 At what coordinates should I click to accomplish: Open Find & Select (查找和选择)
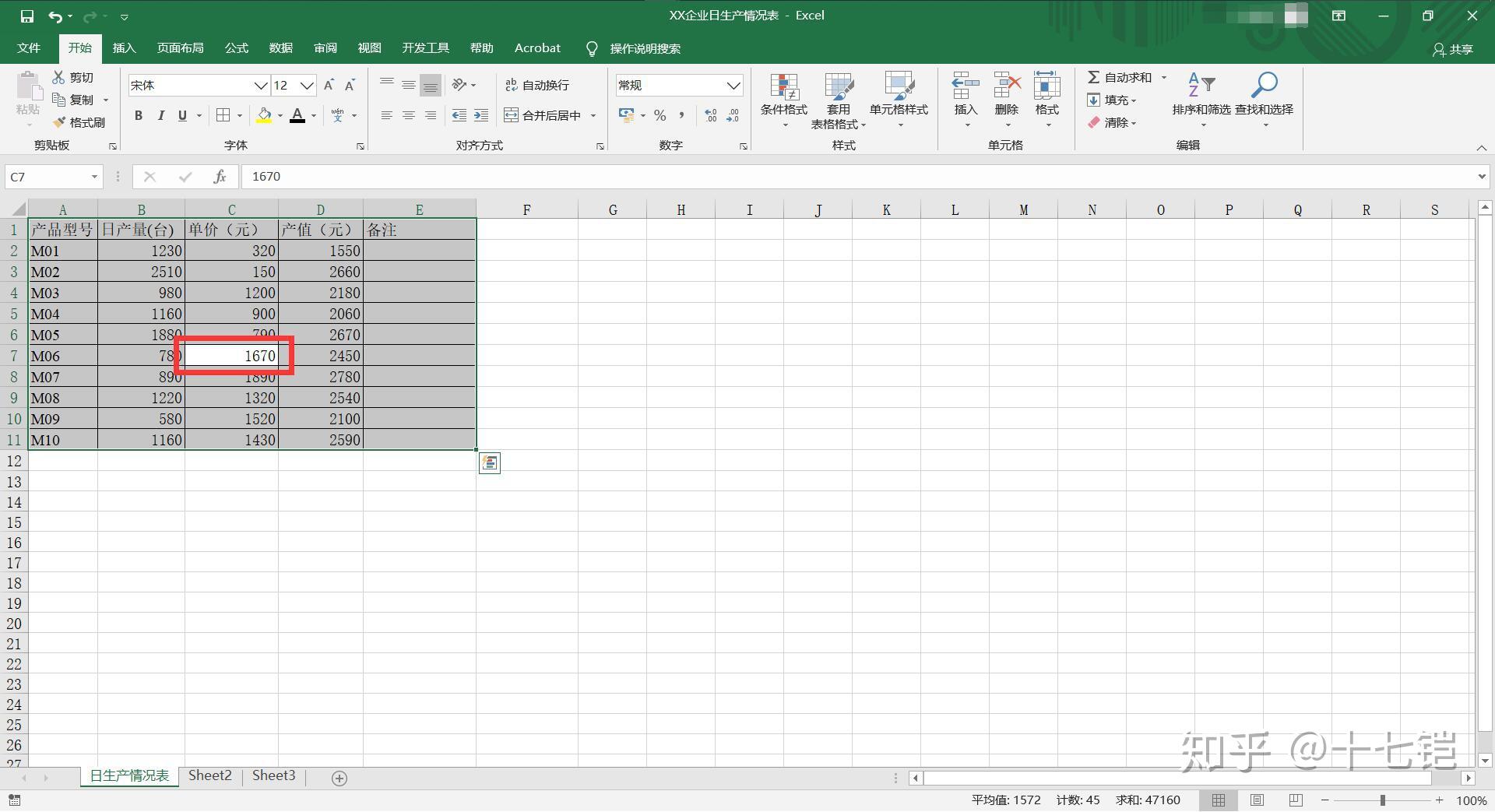pos(1264,99)
